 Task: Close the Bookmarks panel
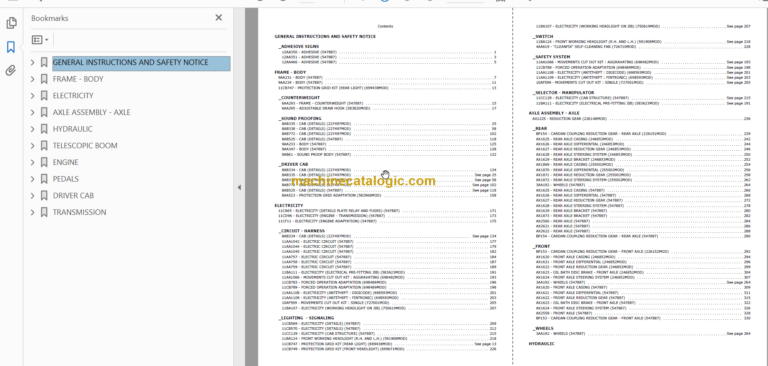218,18
